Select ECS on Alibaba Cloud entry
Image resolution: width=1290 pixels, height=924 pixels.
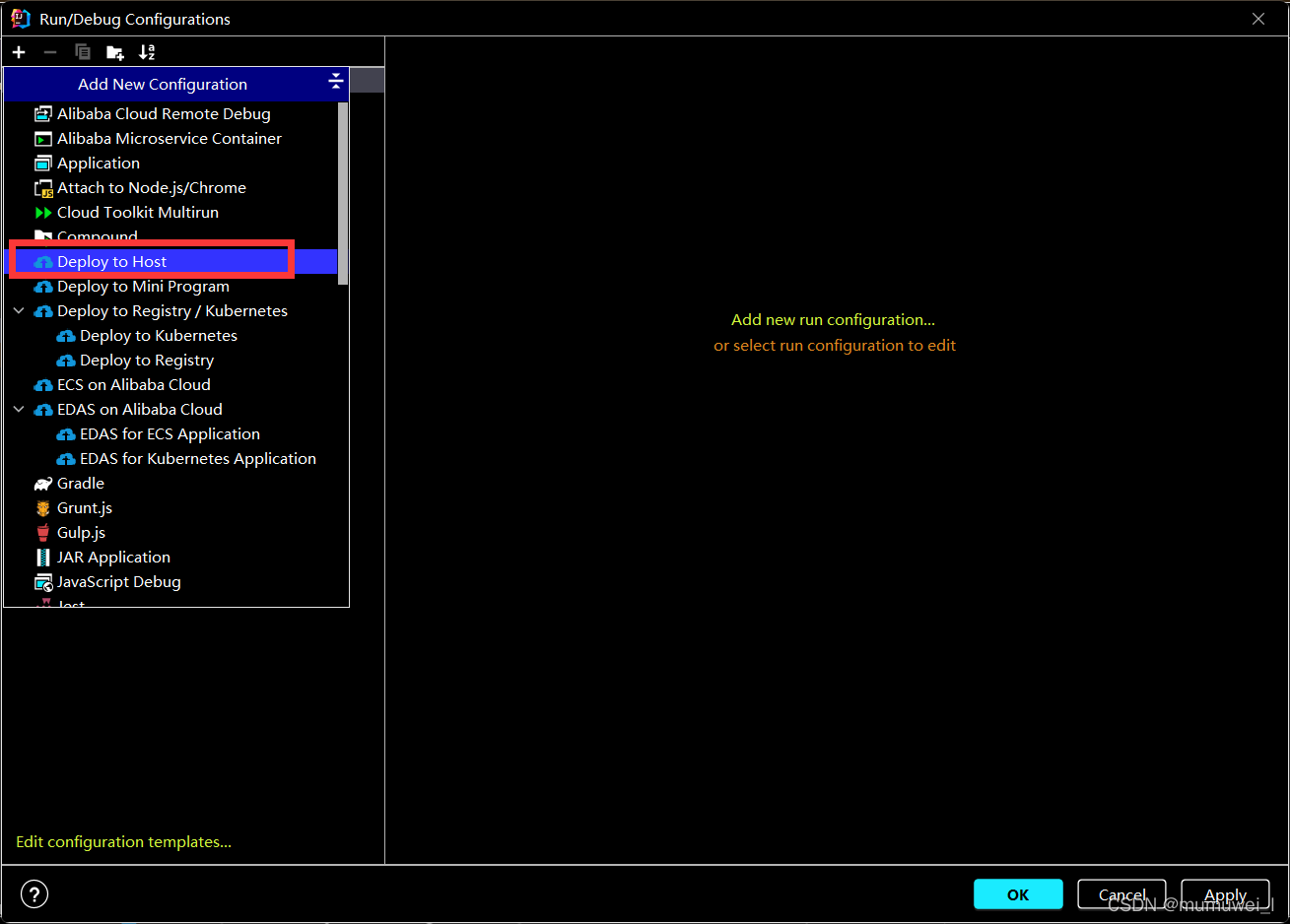pyautogui.click(x=134, y=385)
